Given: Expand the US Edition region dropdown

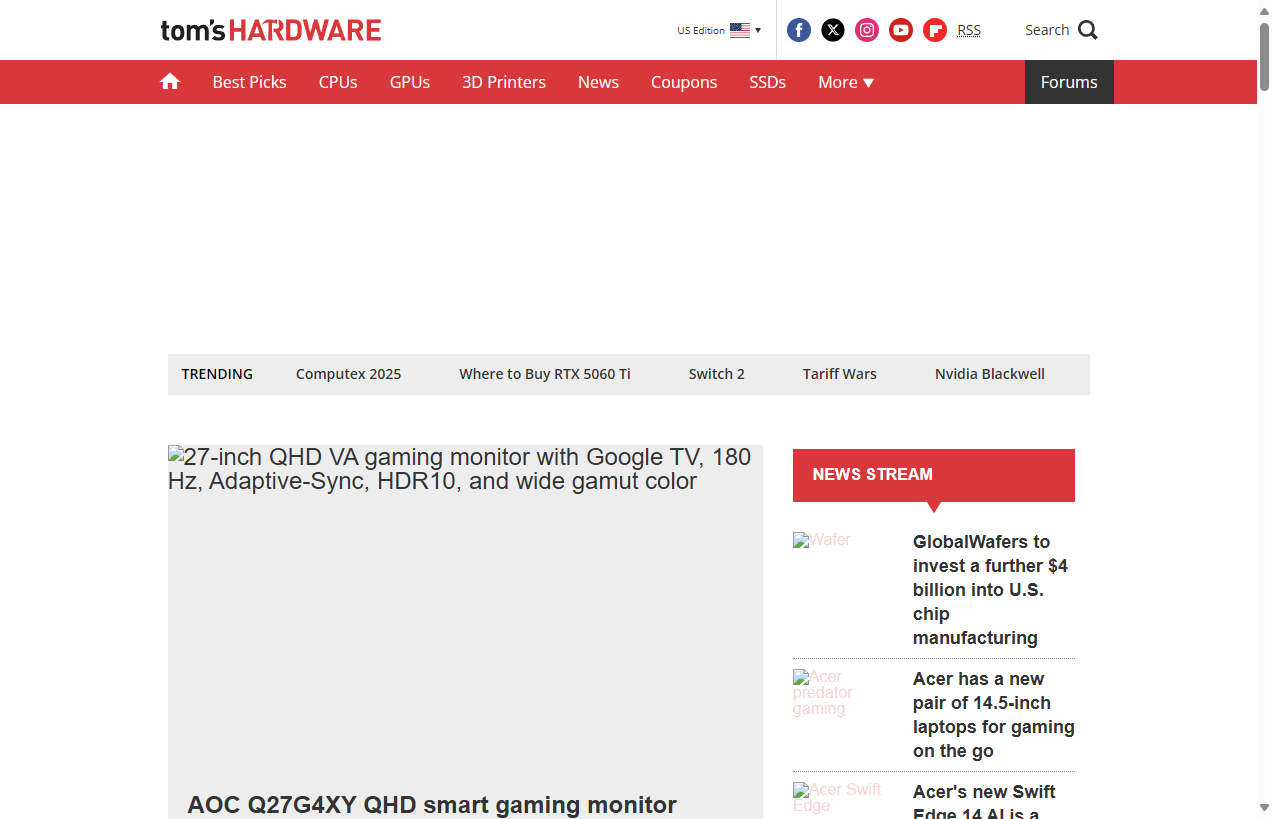Looking at the screenshot, I should pos(719,30).
